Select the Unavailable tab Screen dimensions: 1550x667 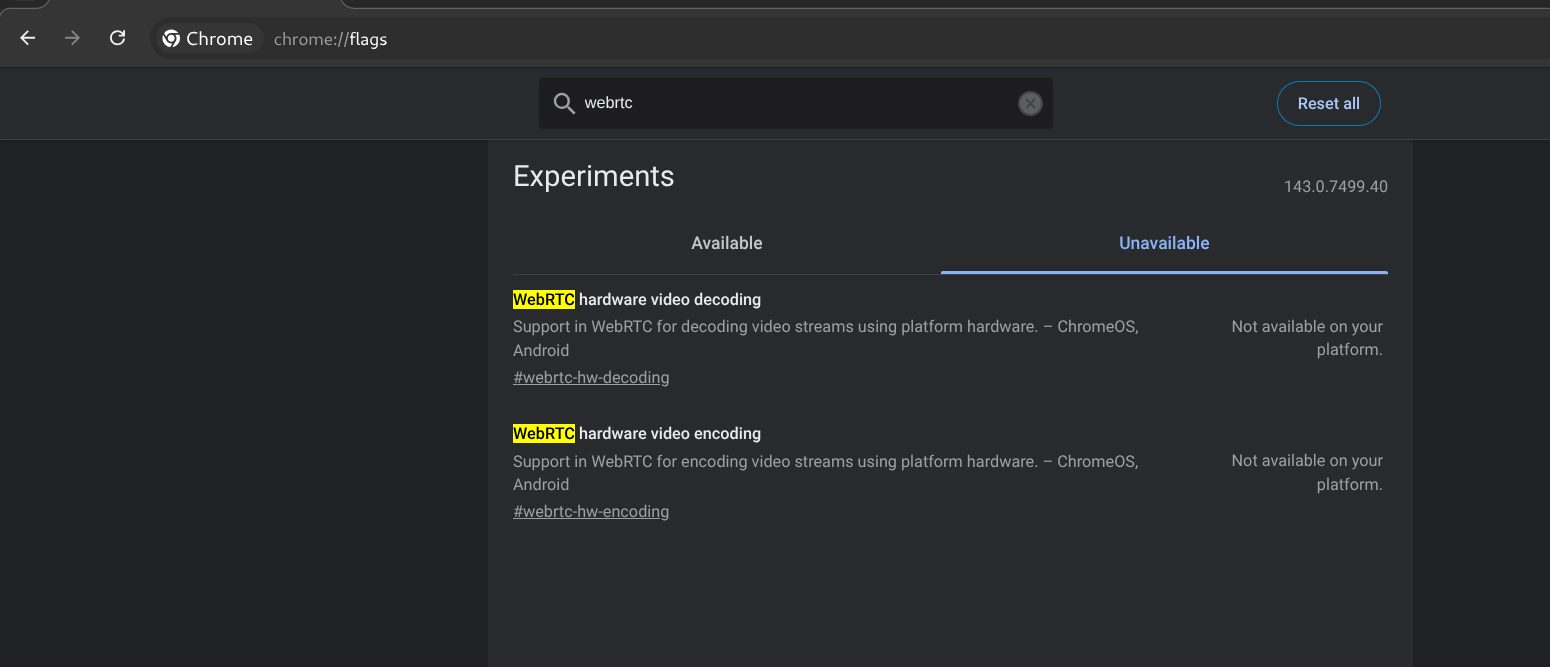pyautogui.click(x=1163, y=243)
